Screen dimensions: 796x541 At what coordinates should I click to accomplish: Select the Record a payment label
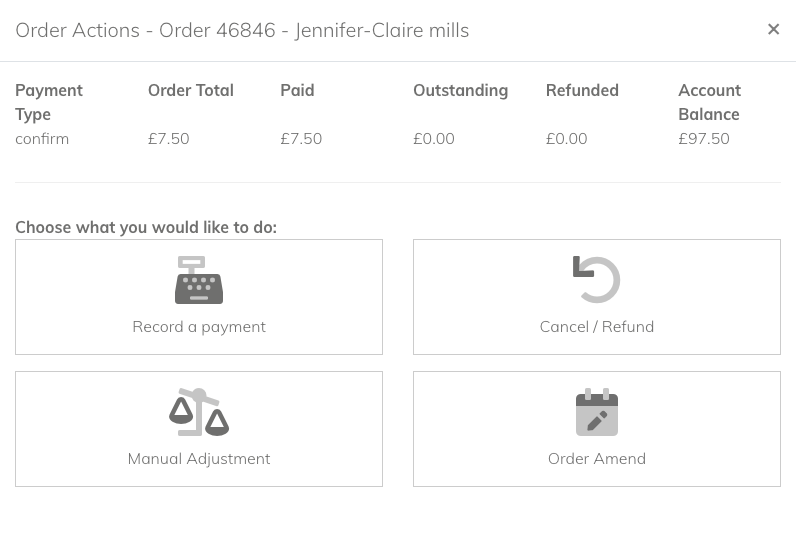(199, 327)
